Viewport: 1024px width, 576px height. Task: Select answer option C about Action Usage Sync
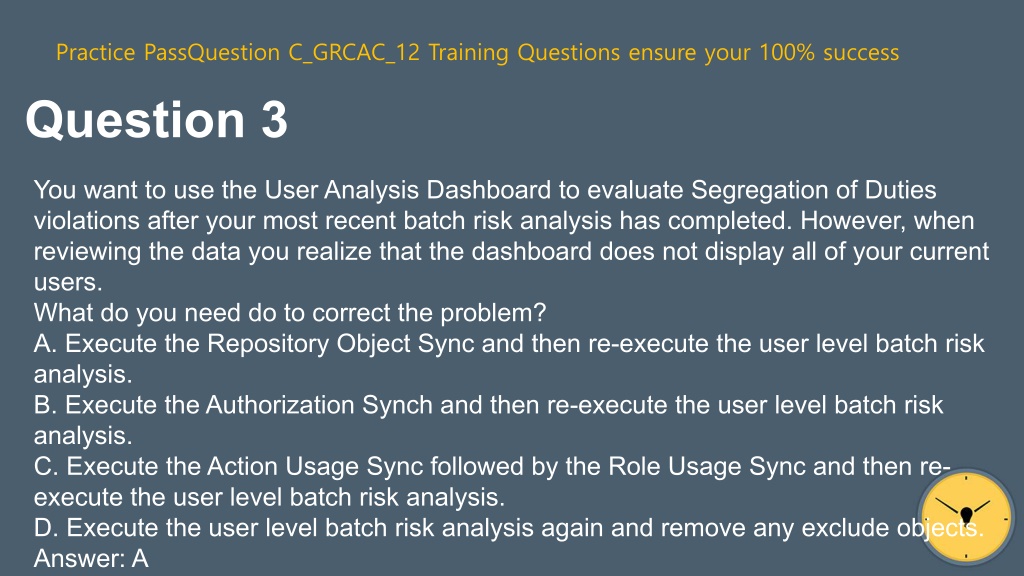(x=492, y=481)
